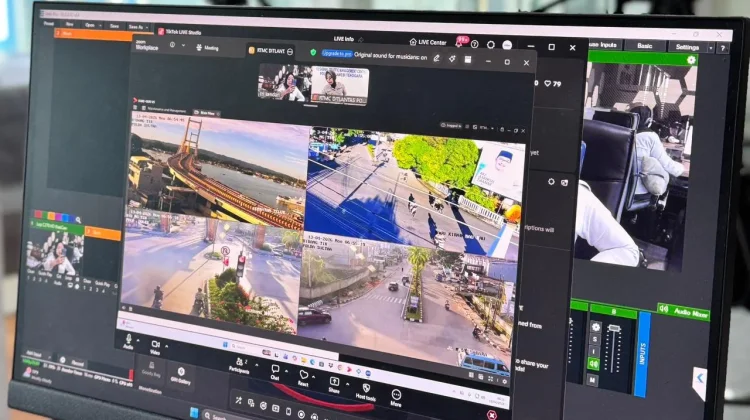Image resolution: width=750 pixels, height=420 pixels.
Task: Toggle the Zoom microphone Audio button
Action: pos(128,342)
